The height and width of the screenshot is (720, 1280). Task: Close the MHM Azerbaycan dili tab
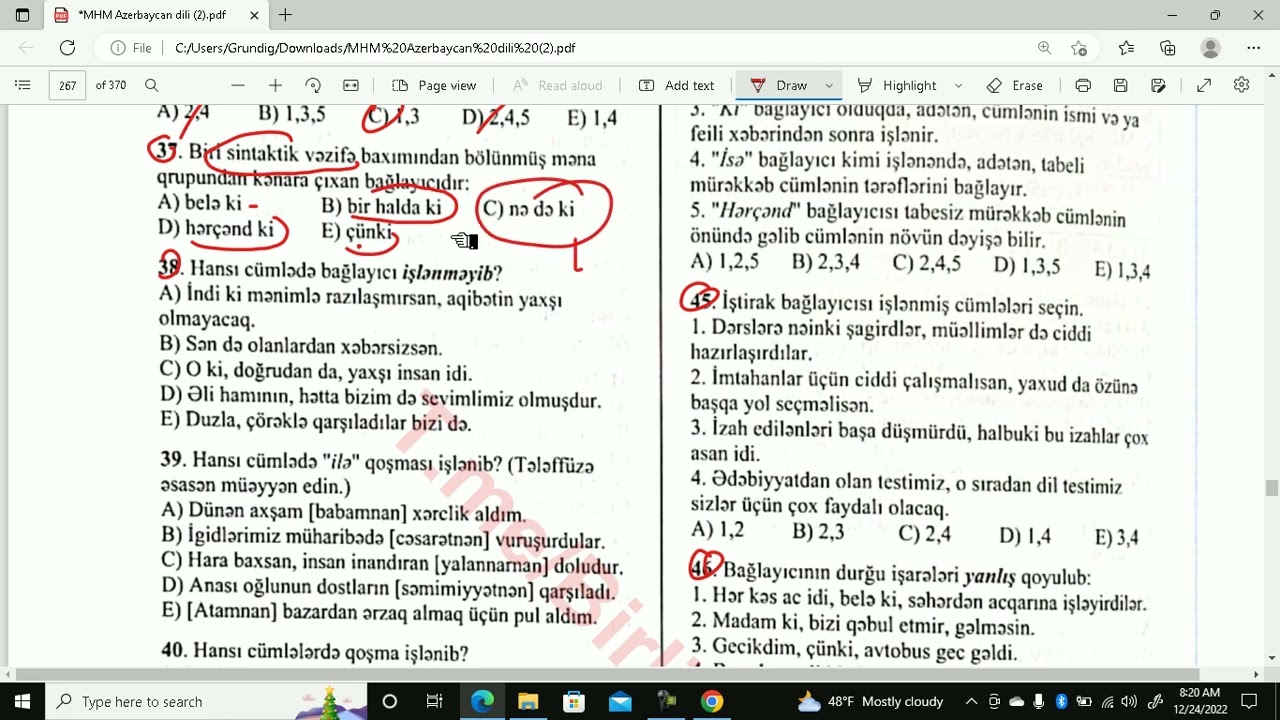pyautogui.click(x=254, y=15)
